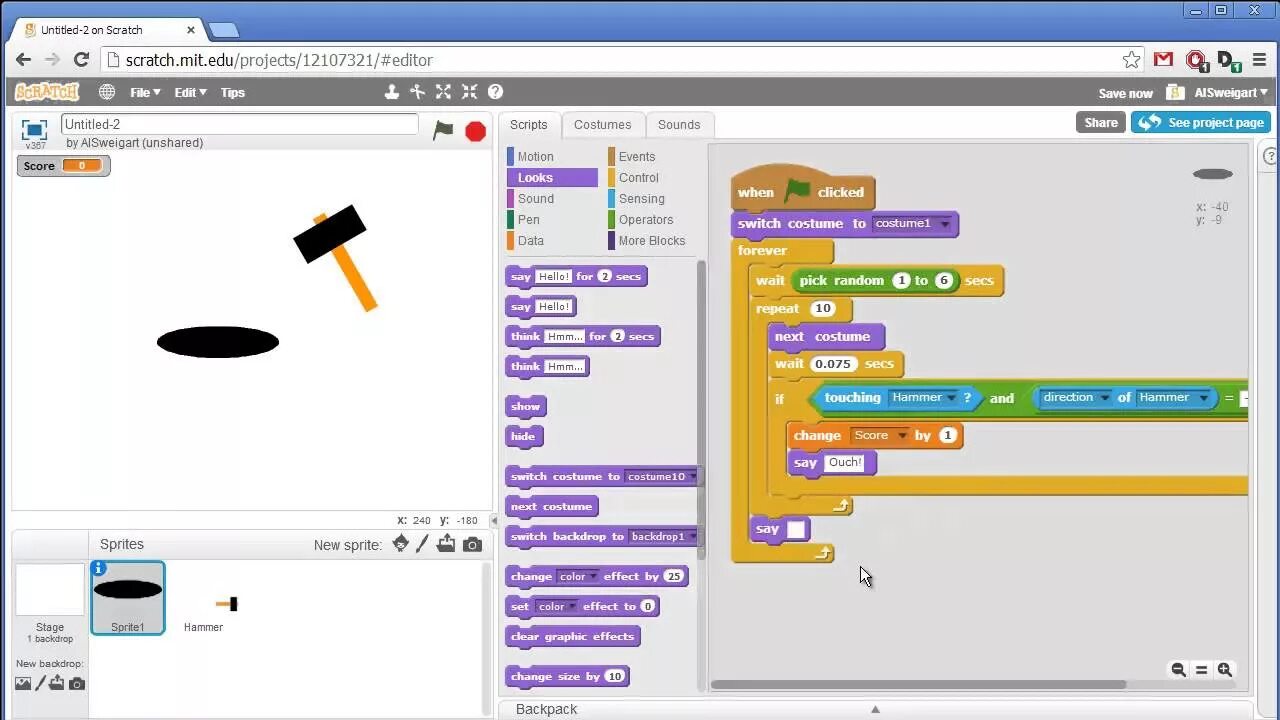1280x720 pixels.
Task: Click the green flag to start the project
Action: point(443,130)
